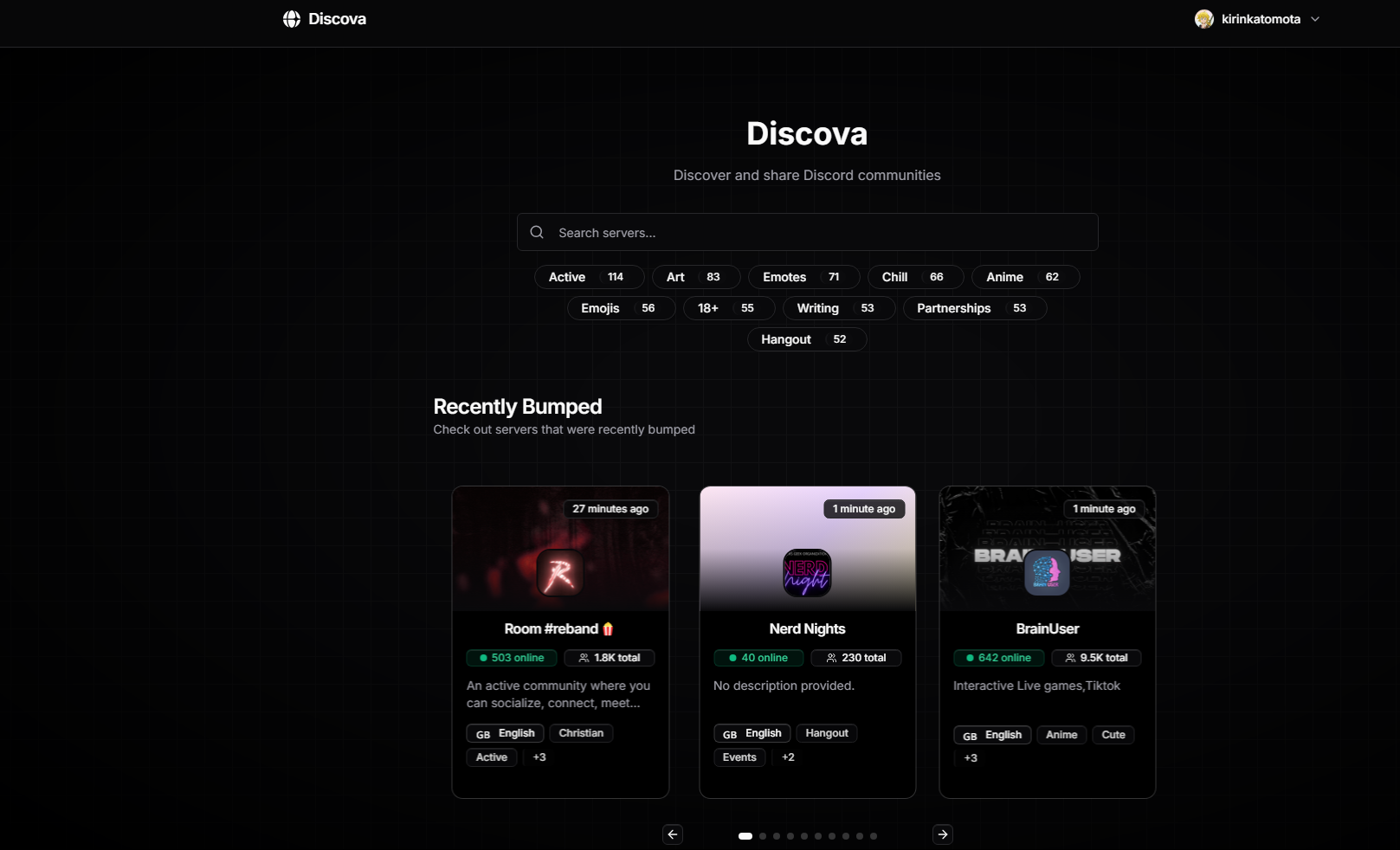Click the Room #reband banner thumbnail

coord(560,549)
